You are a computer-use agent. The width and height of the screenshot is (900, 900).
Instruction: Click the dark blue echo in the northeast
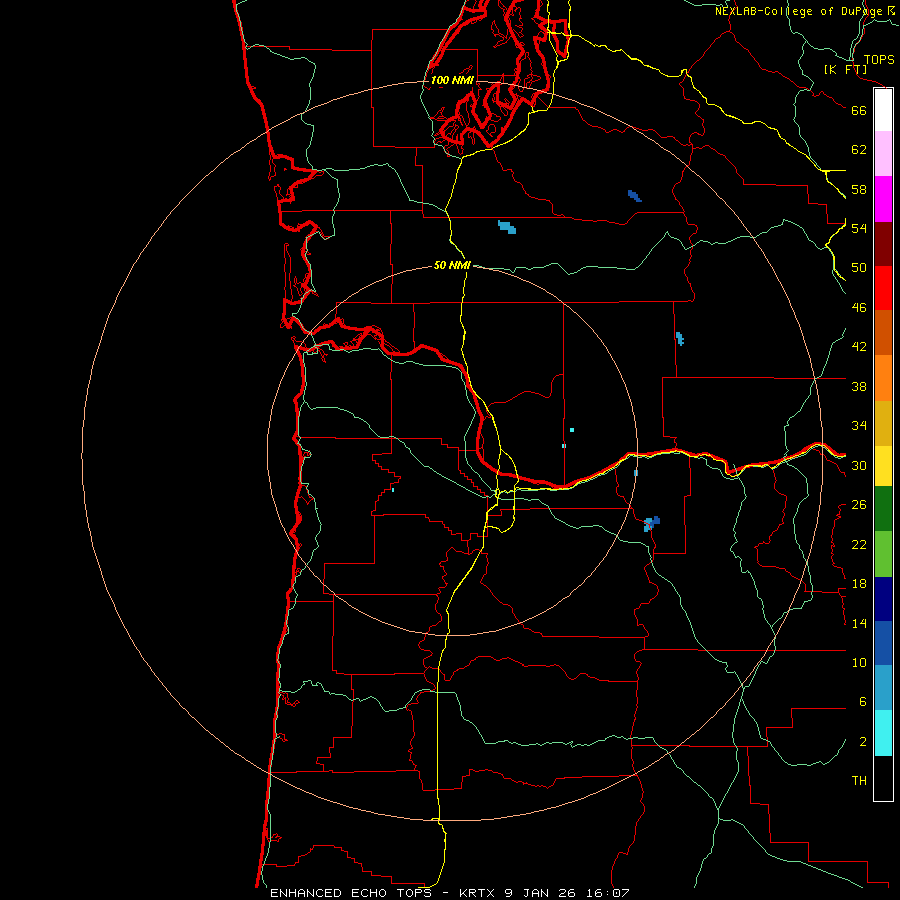click(x=634, y=196)
